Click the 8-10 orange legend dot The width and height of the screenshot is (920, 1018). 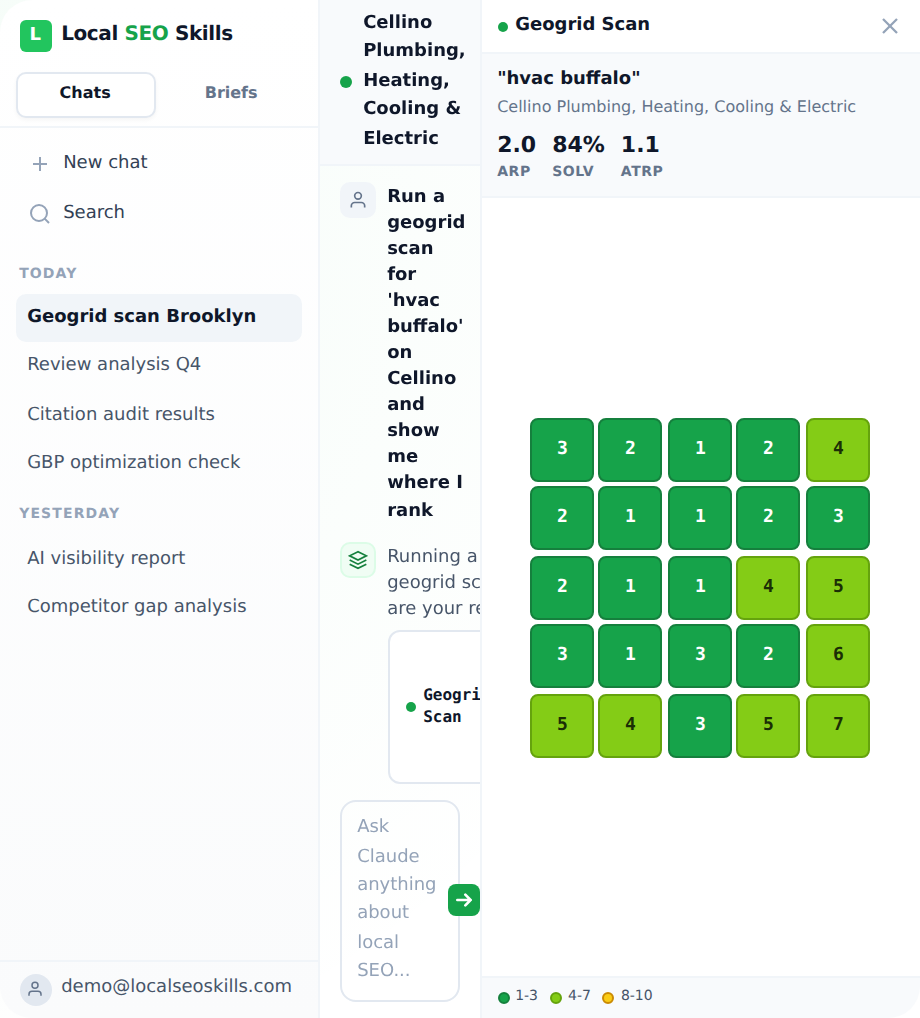coord(608,997)
